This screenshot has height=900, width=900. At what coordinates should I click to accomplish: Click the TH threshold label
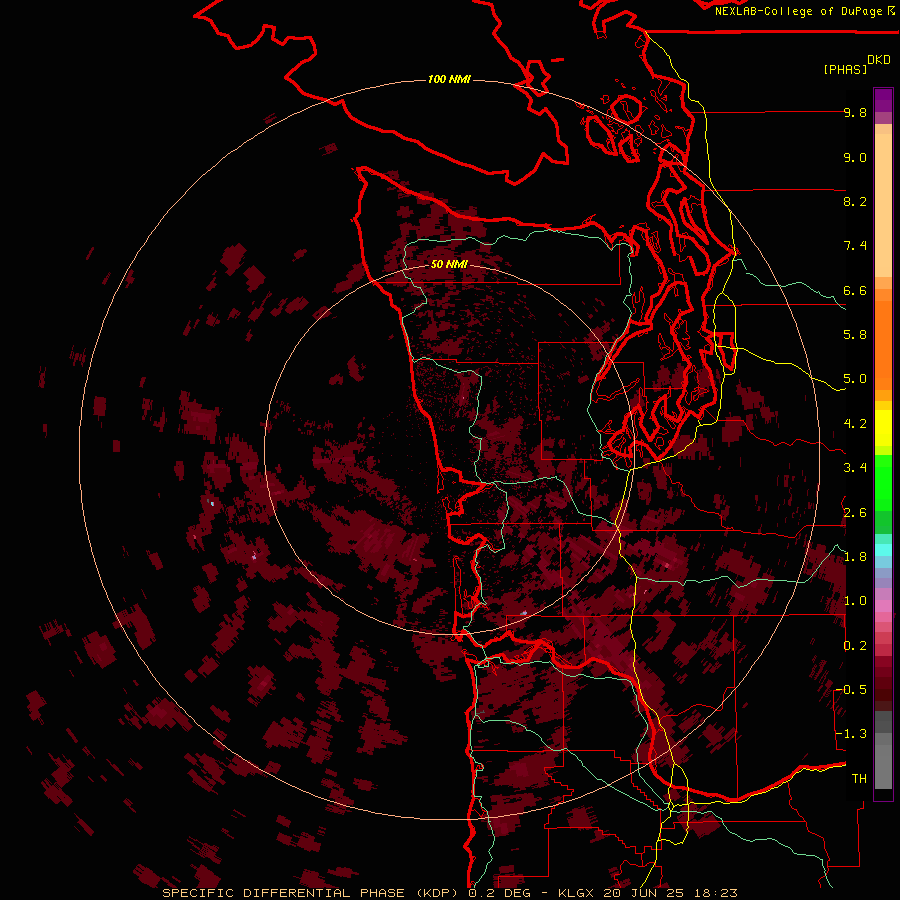coord(859,779)
